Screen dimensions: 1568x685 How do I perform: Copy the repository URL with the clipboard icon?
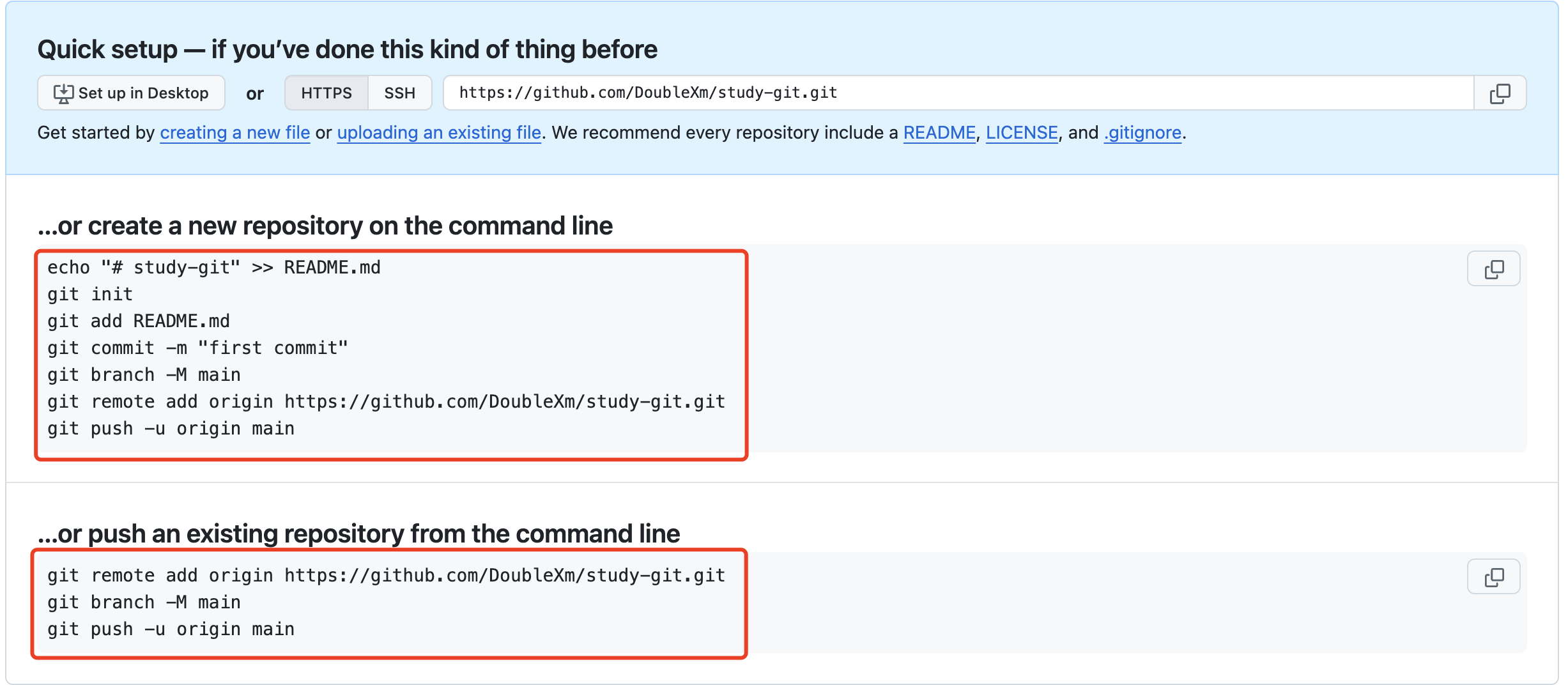point(1500,93)
